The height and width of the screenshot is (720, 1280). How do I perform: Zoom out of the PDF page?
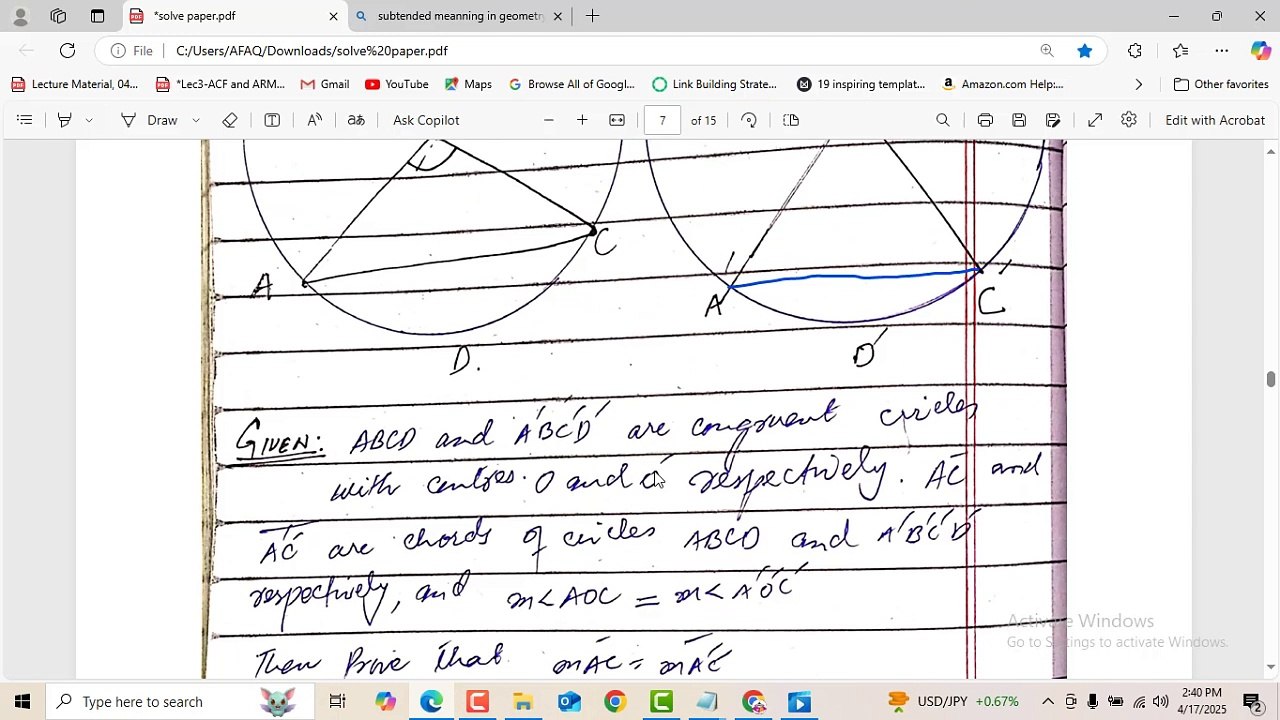[549, 120]
